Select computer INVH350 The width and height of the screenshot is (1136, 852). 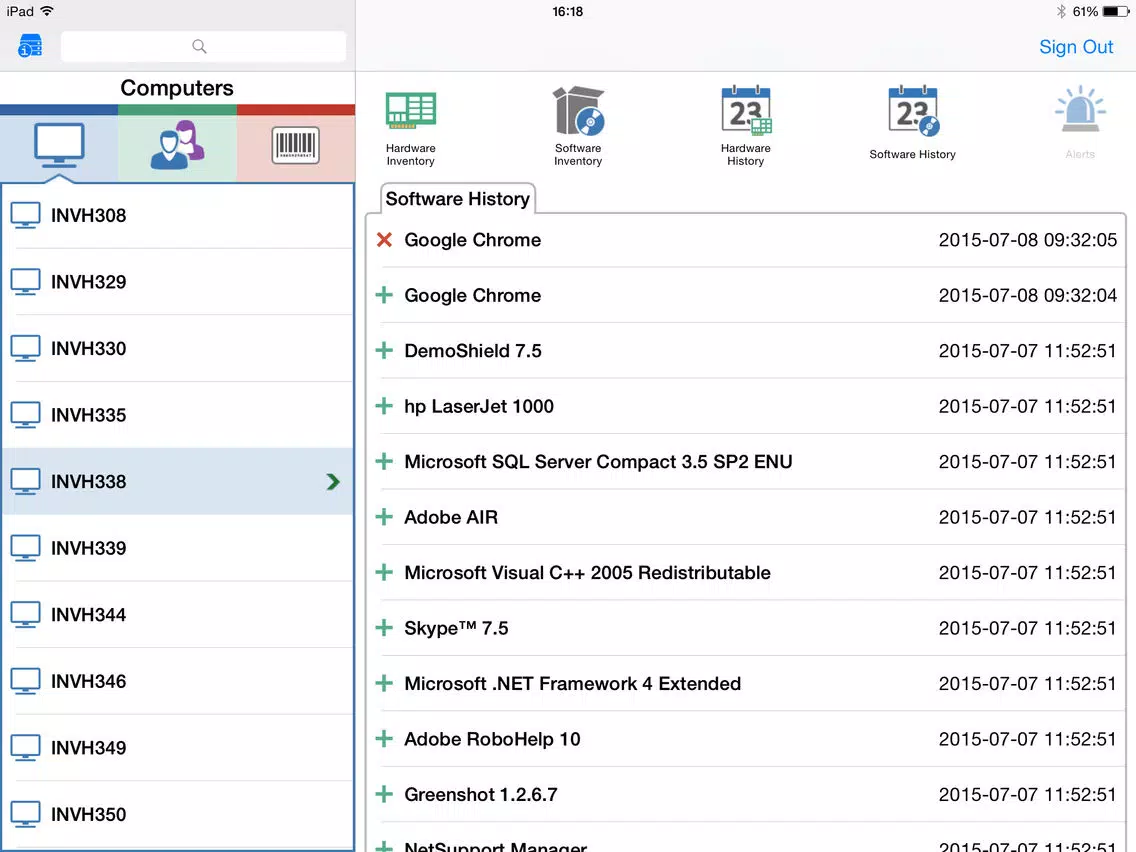click(x=178, y=814)
